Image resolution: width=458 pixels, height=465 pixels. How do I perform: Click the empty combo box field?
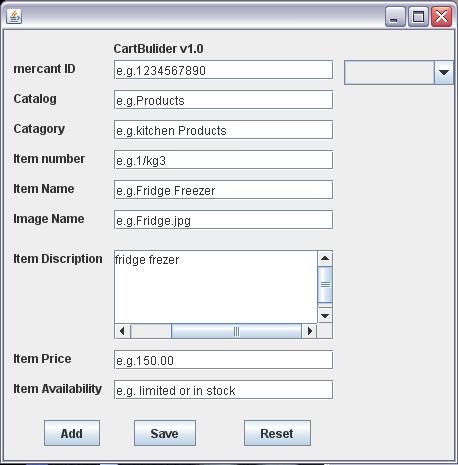click(x=389, y=72)
